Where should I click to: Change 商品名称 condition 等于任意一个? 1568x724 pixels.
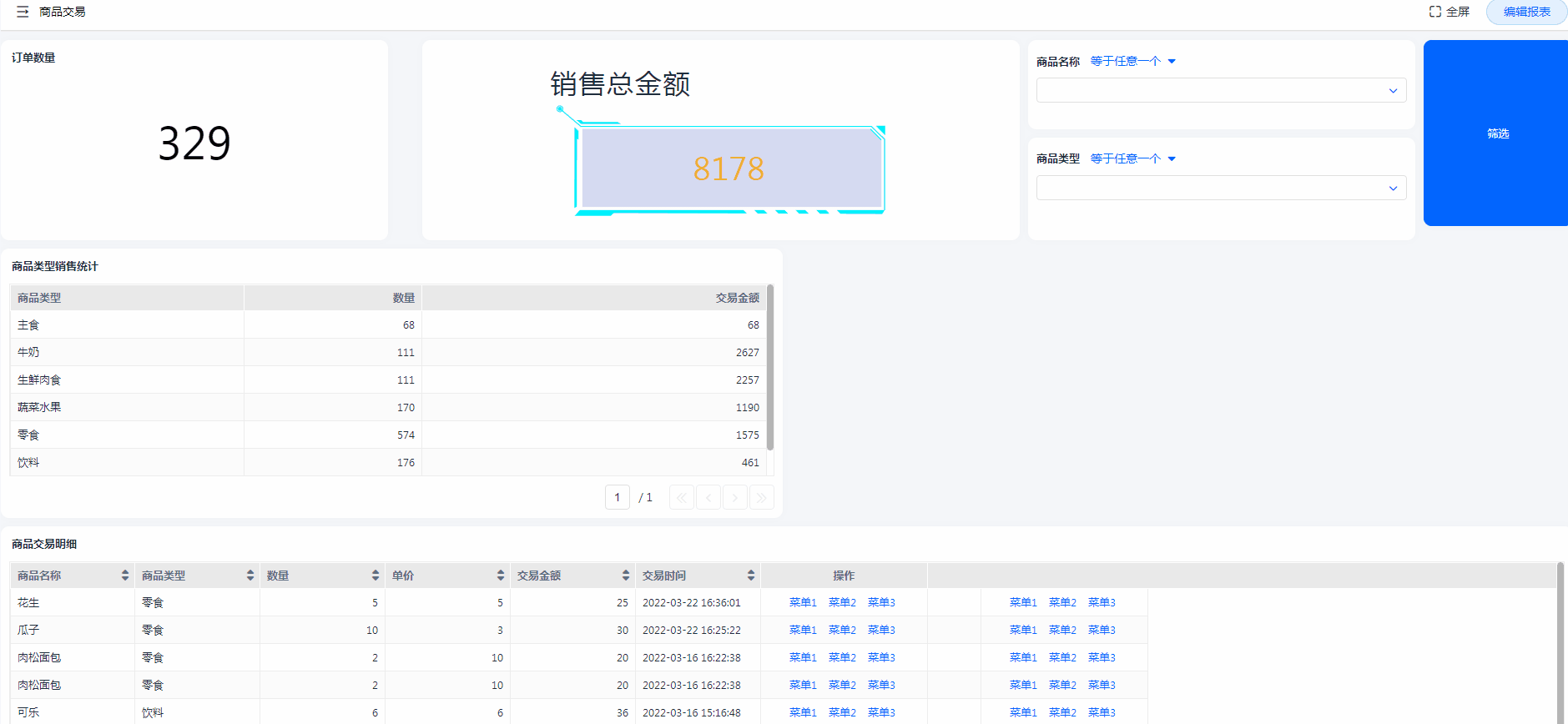point(1132,62)
